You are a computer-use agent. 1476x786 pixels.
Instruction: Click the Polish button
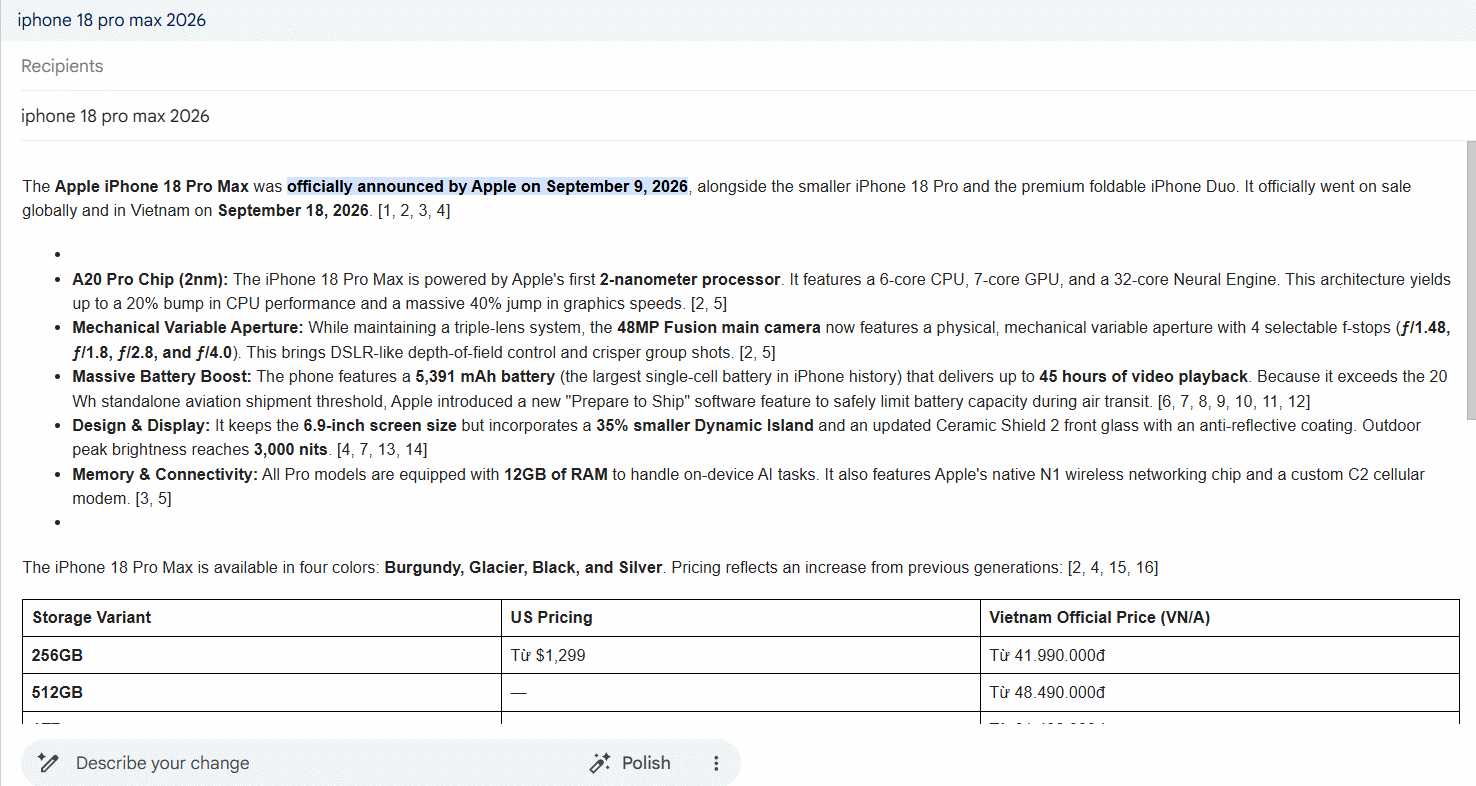[x=630, y=763]
